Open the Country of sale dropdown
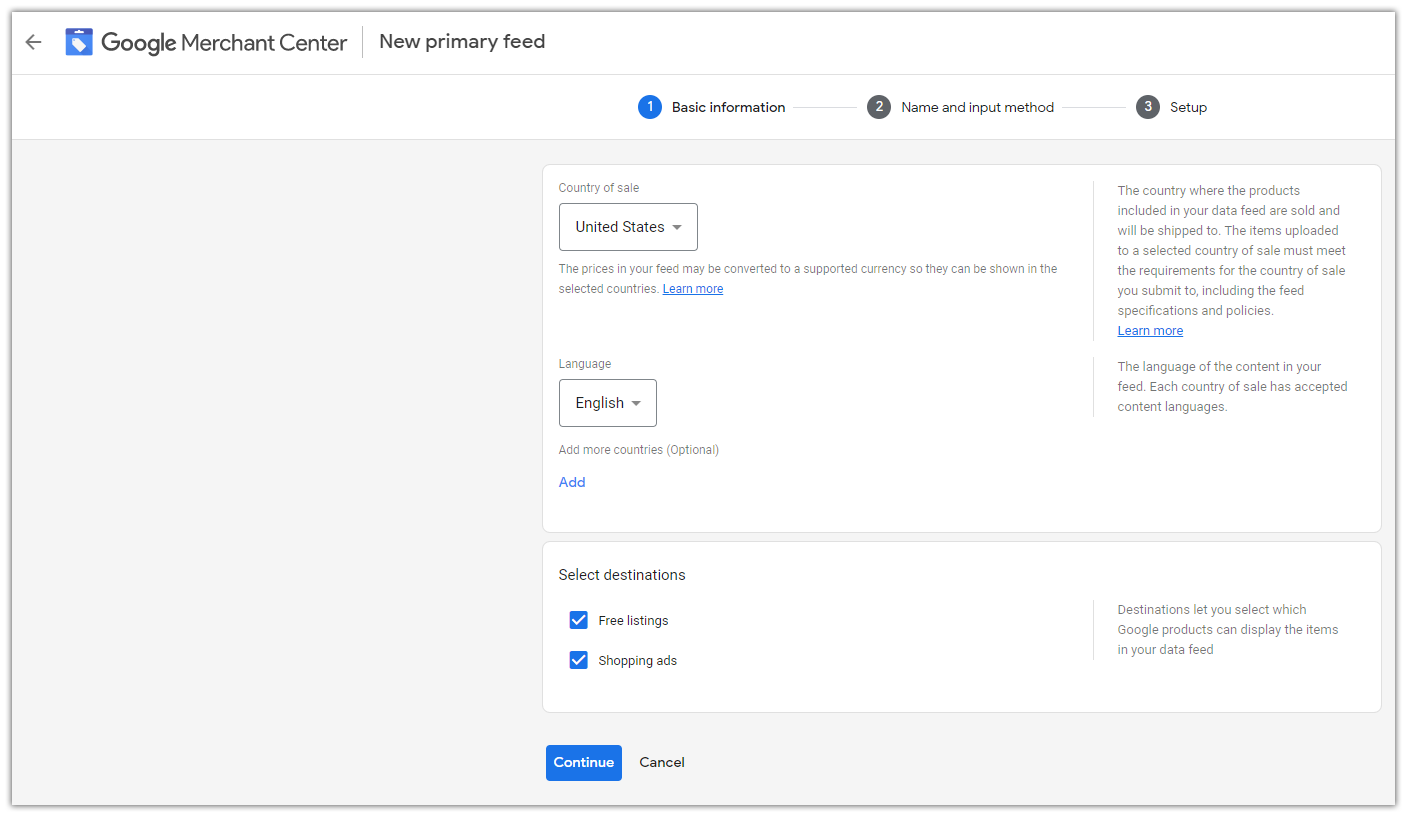This screenshot has height=817, width=1407. 628,227
